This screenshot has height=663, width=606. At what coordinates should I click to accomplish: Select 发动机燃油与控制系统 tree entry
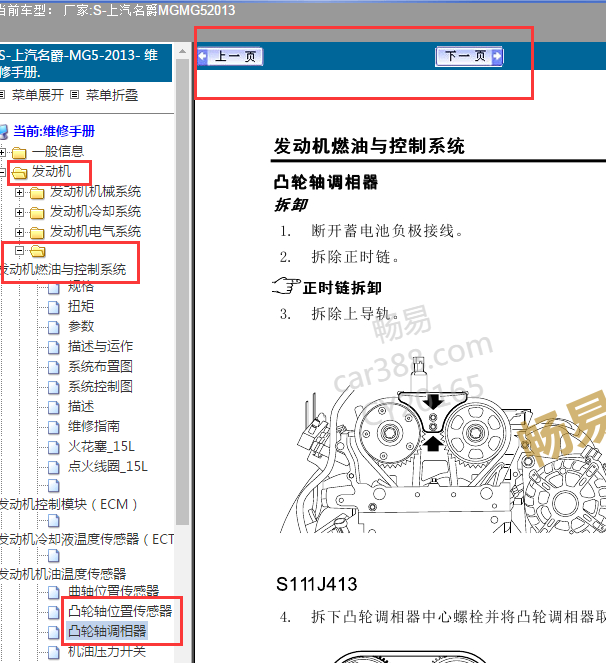pos(63,269)
